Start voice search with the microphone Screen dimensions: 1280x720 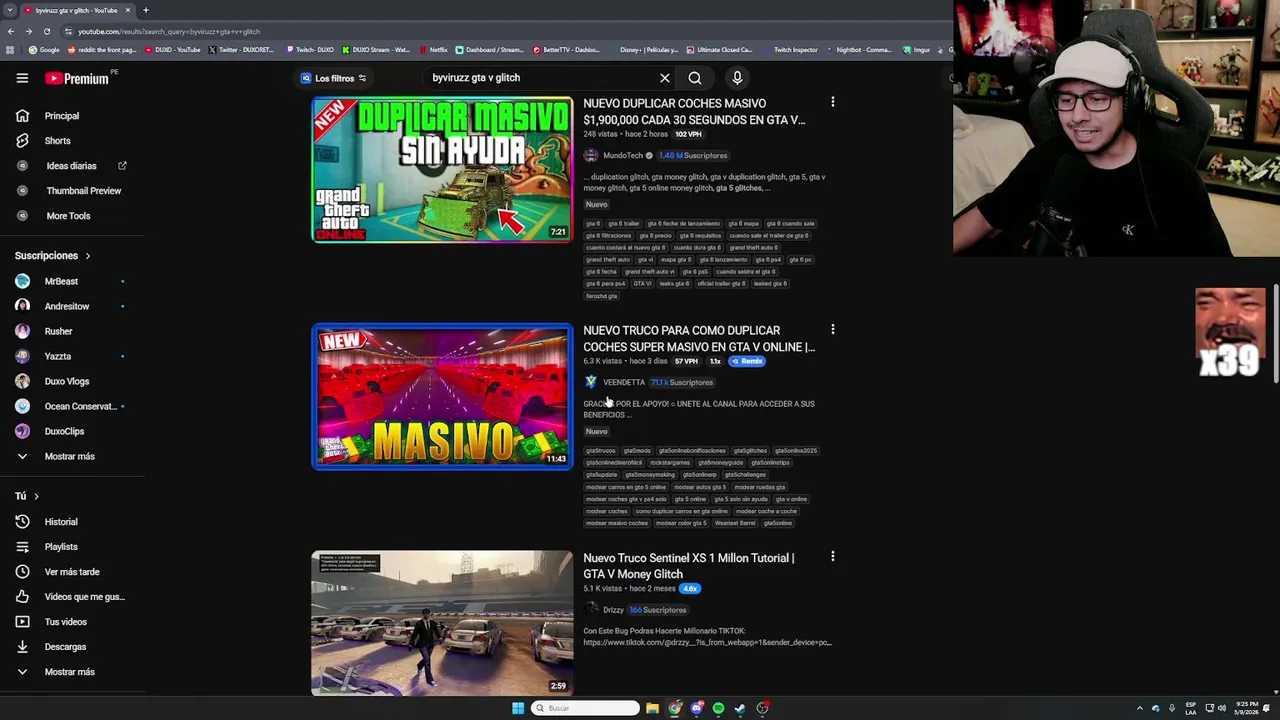point(737,78)
